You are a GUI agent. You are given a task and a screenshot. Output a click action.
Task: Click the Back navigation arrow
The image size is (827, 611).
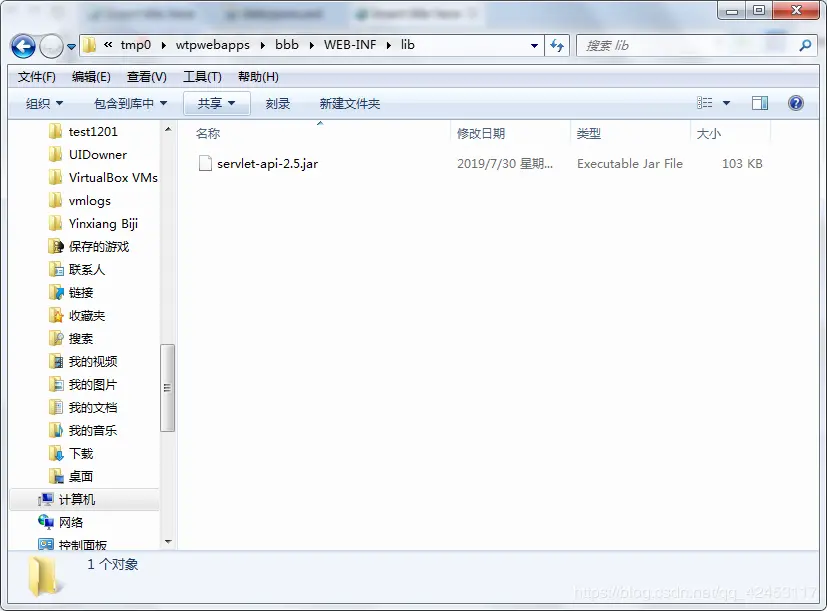pyautogui.click(x=22, y=45)
